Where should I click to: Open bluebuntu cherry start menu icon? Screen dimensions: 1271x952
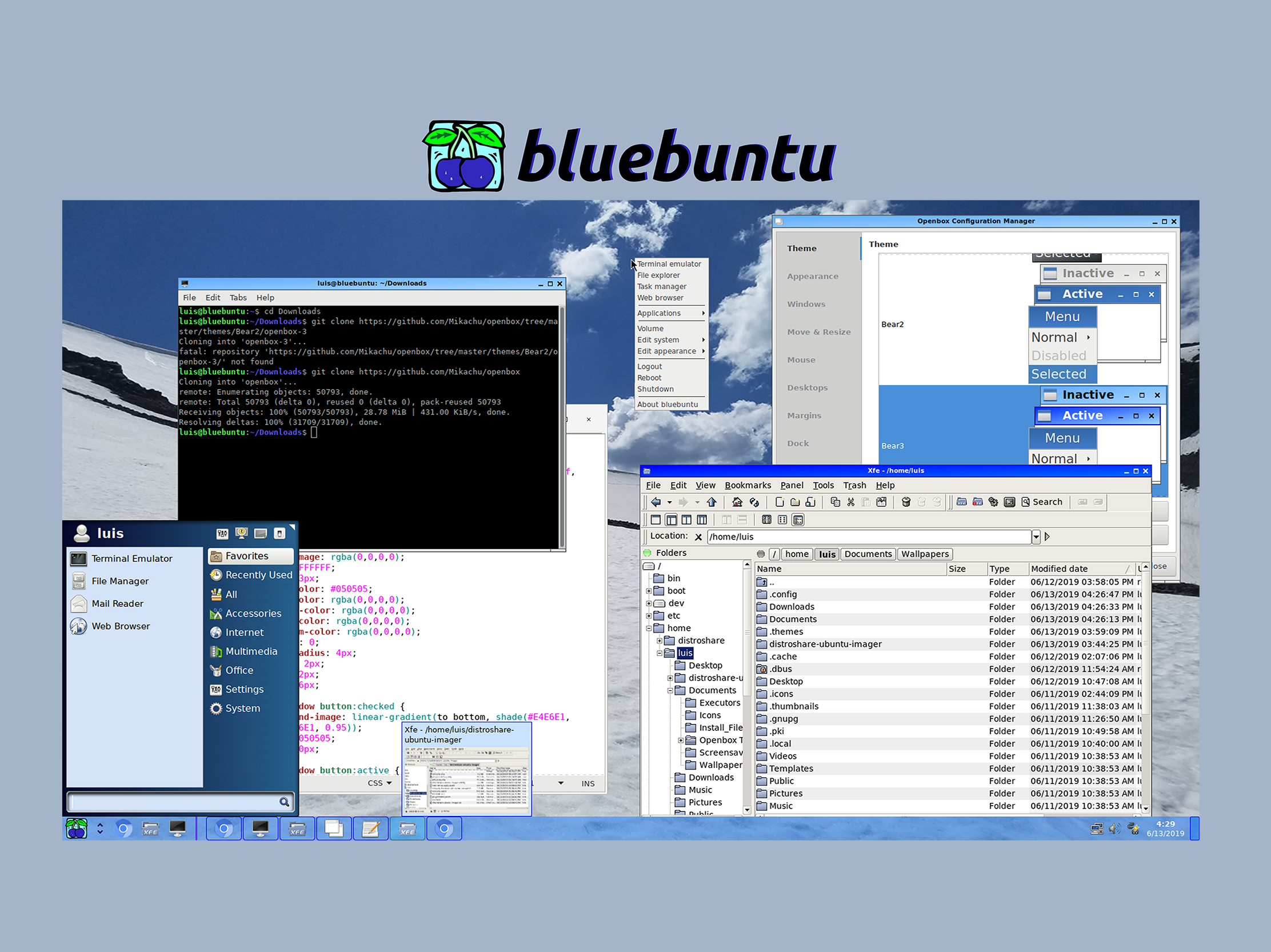click(77, 829)
